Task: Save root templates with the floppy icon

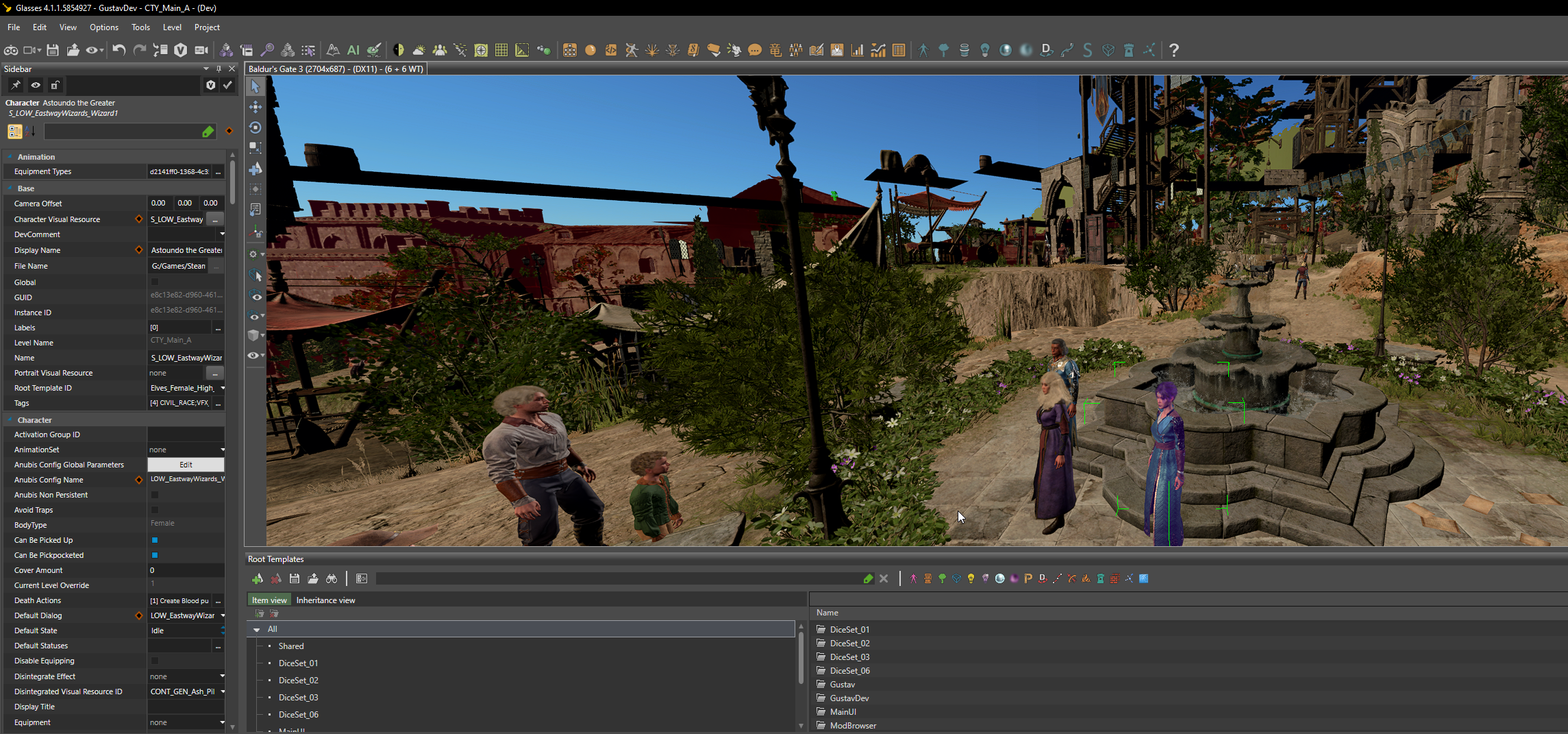Action: 295,579
